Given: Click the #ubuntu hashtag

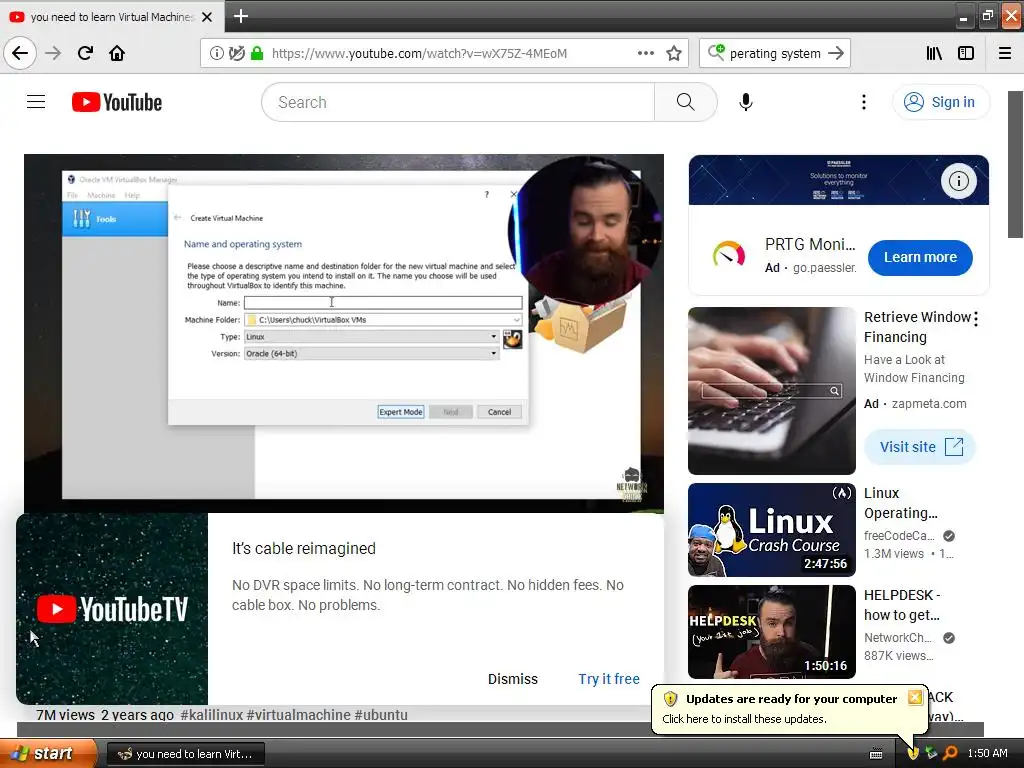Looking at the screenshot, I should [x=381, y=714].
